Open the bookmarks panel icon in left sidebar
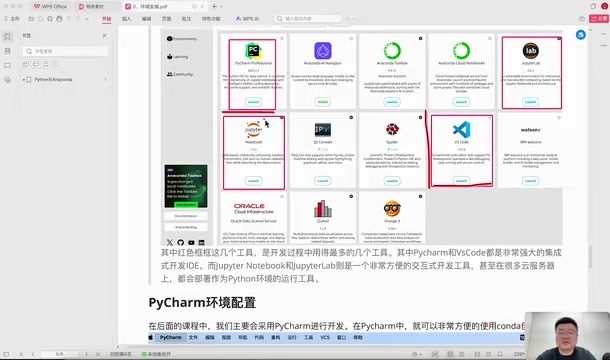The height and width of the screenshot is (360, 610). pos(7,37)
